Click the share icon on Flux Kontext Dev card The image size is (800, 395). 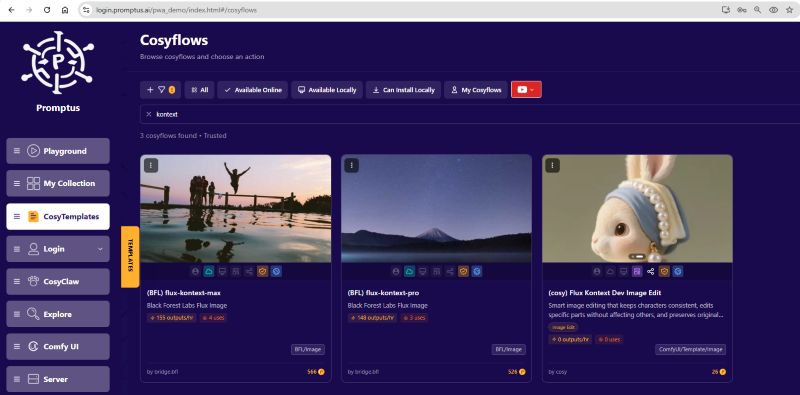tap(651, 271)
